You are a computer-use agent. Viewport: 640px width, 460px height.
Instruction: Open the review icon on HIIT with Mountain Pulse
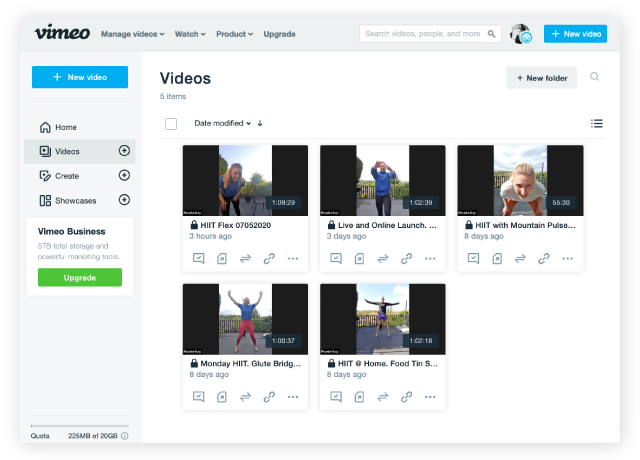coord(473,258)
